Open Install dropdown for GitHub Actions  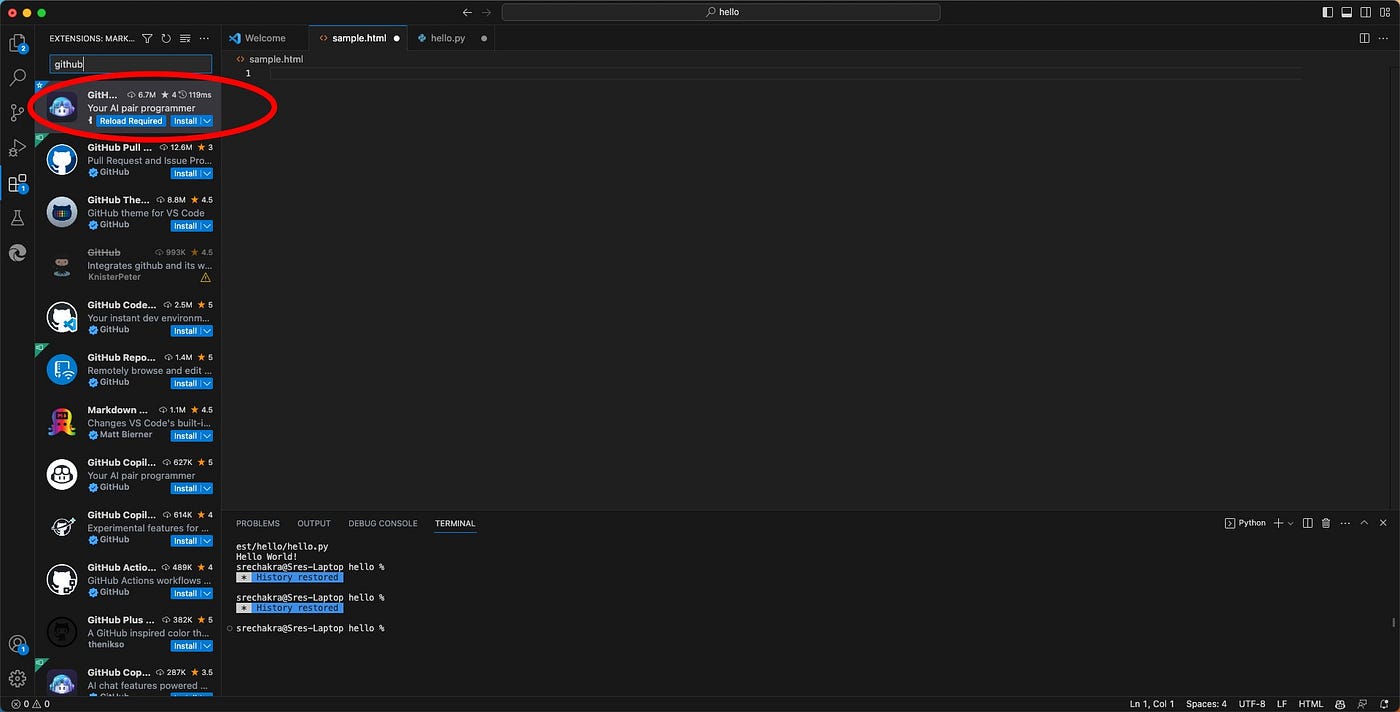click(x=206, y=593)
